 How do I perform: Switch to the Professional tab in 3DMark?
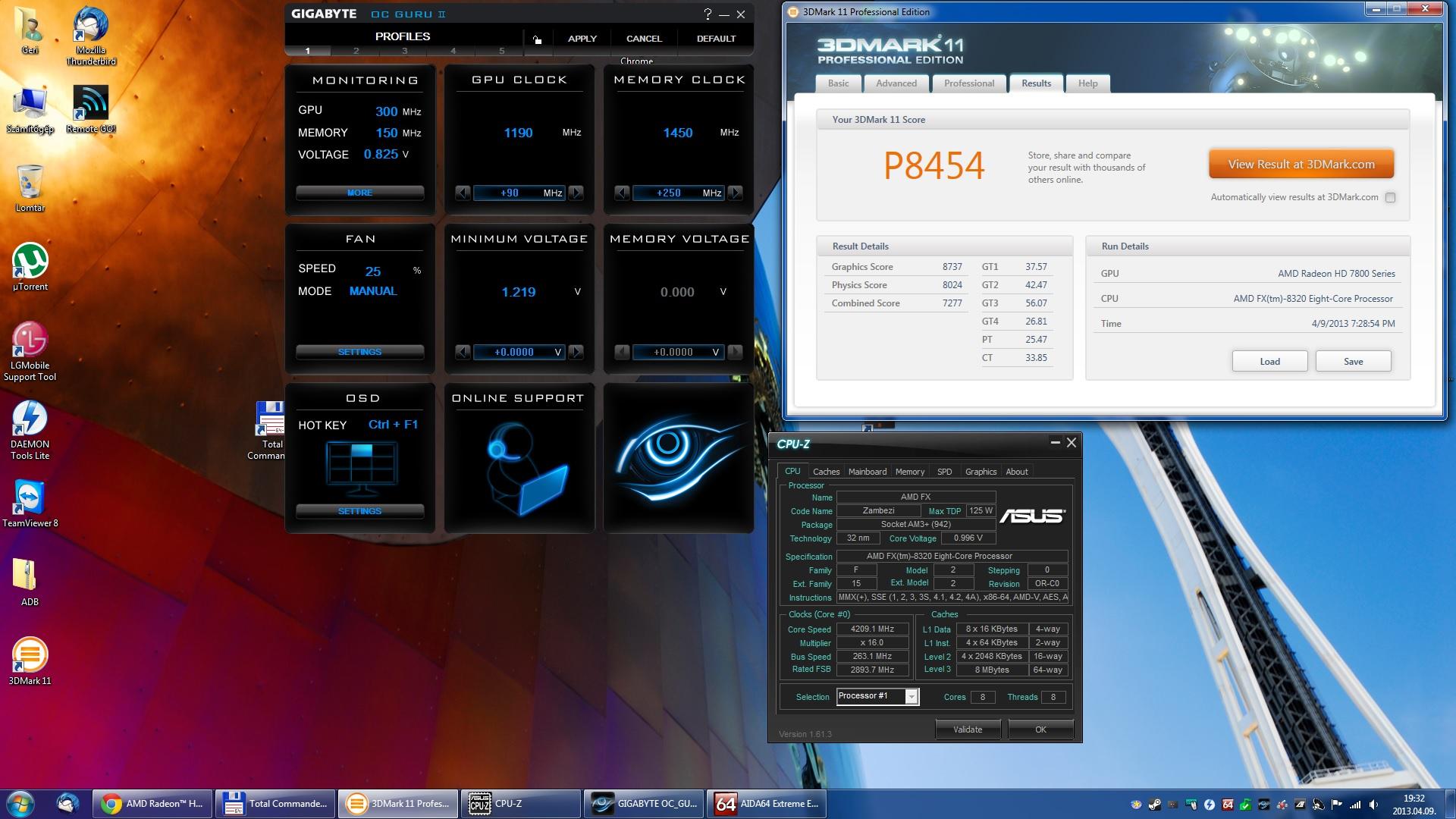(969, 83)
